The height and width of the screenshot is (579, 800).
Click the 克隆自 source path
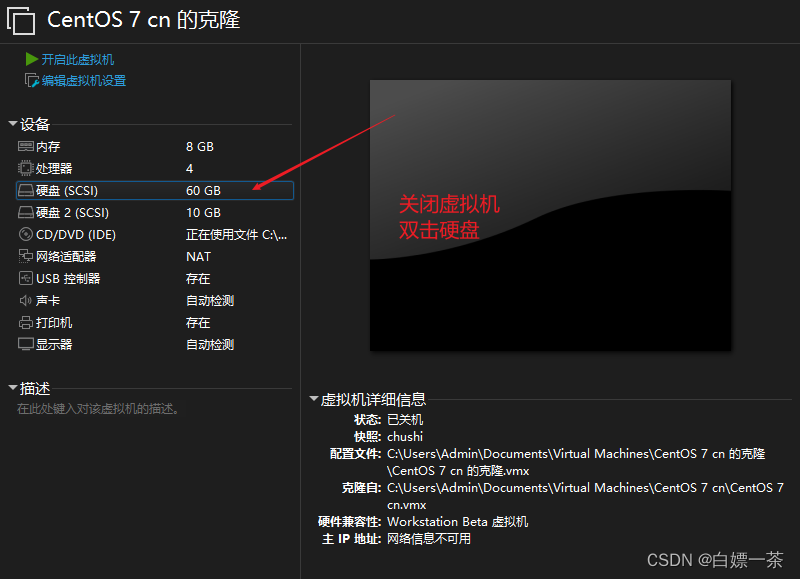pos(585,496)
